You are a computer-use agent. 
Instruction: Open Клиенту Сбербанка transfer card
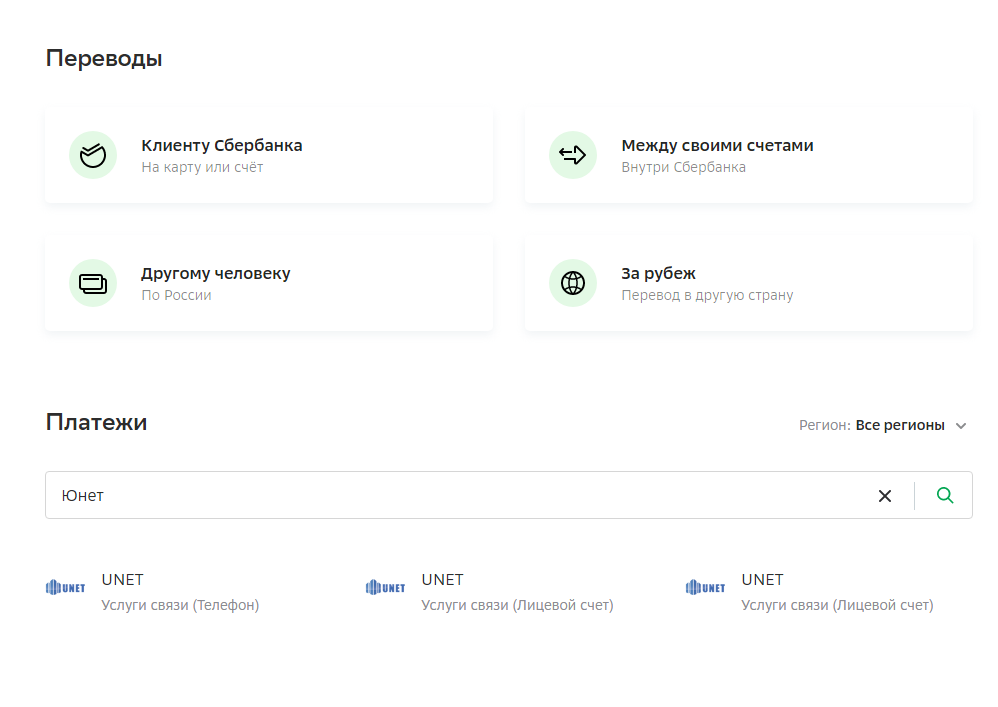pyautogui.click(x=269, y=155)
